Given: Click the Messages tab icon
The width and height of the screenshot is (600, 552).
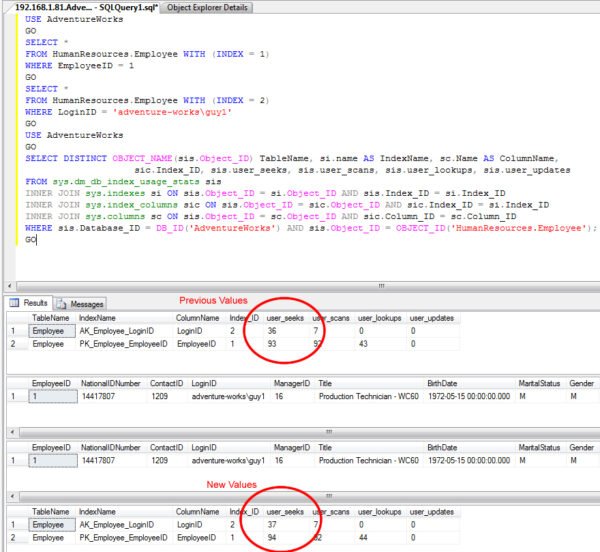Looking at the screenshot, I should [x=61, y=304].
